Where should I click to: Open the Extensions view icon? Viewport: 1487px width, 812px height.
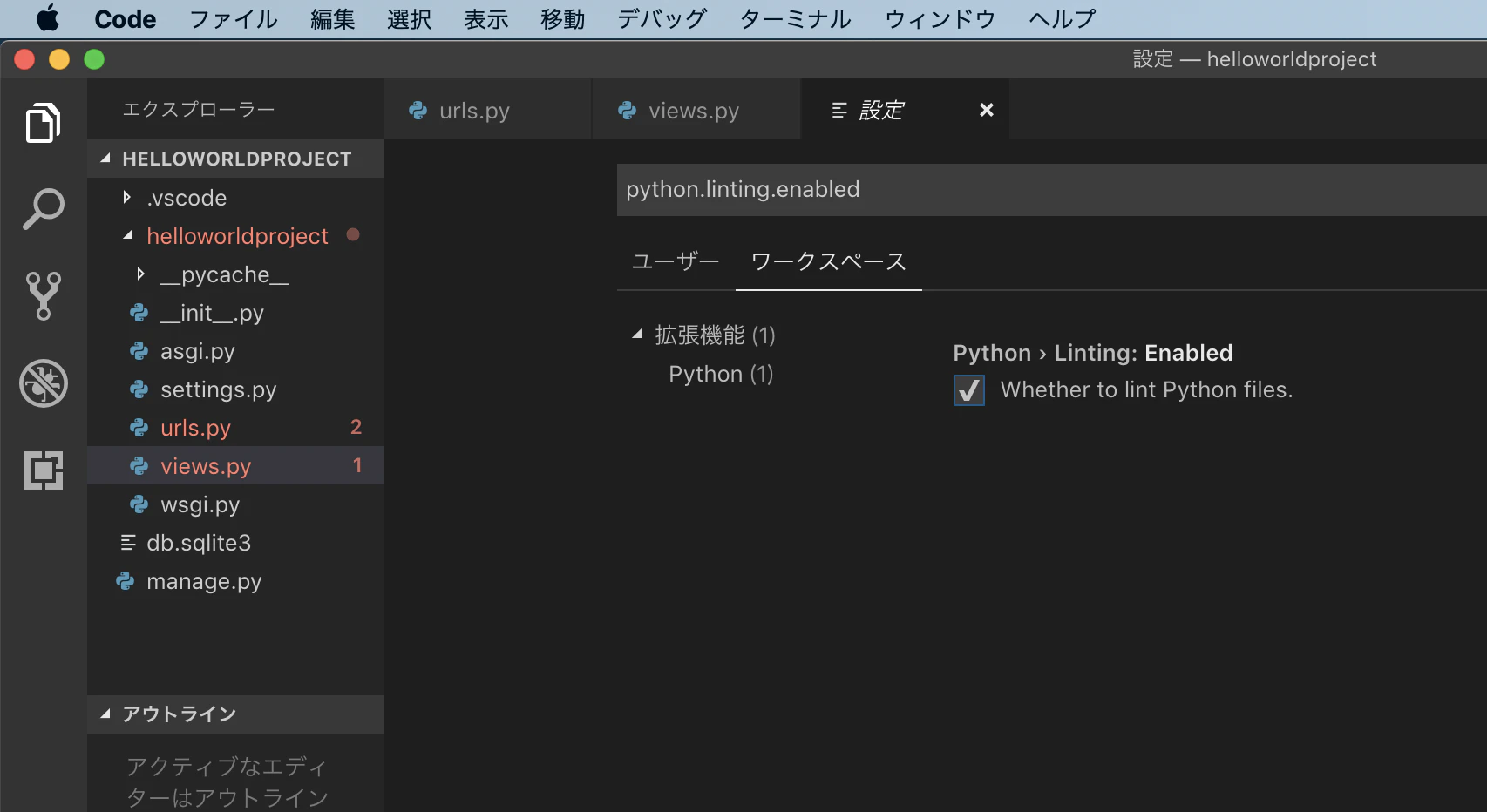coord(44,470)
